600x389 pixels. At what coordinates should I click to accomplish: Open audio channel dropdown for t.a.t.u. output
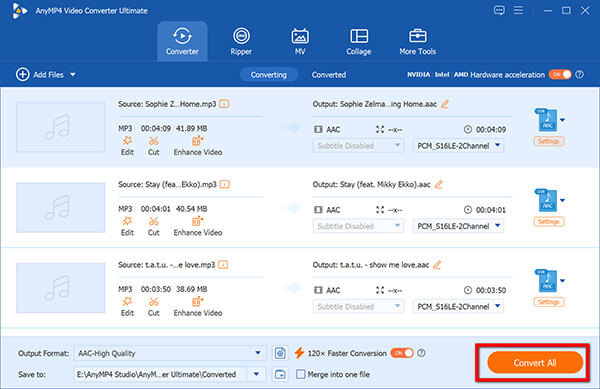click(x=458, y=306)
